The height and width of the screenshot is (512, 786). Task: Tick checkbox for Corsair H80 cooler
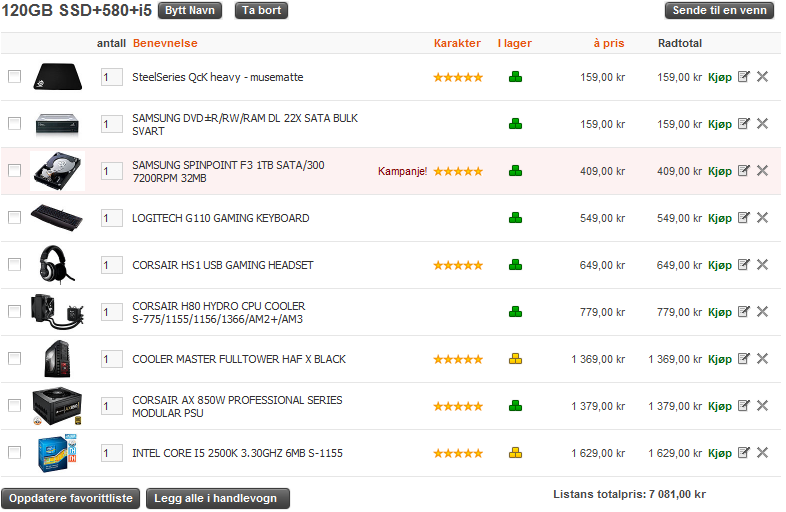15,312
